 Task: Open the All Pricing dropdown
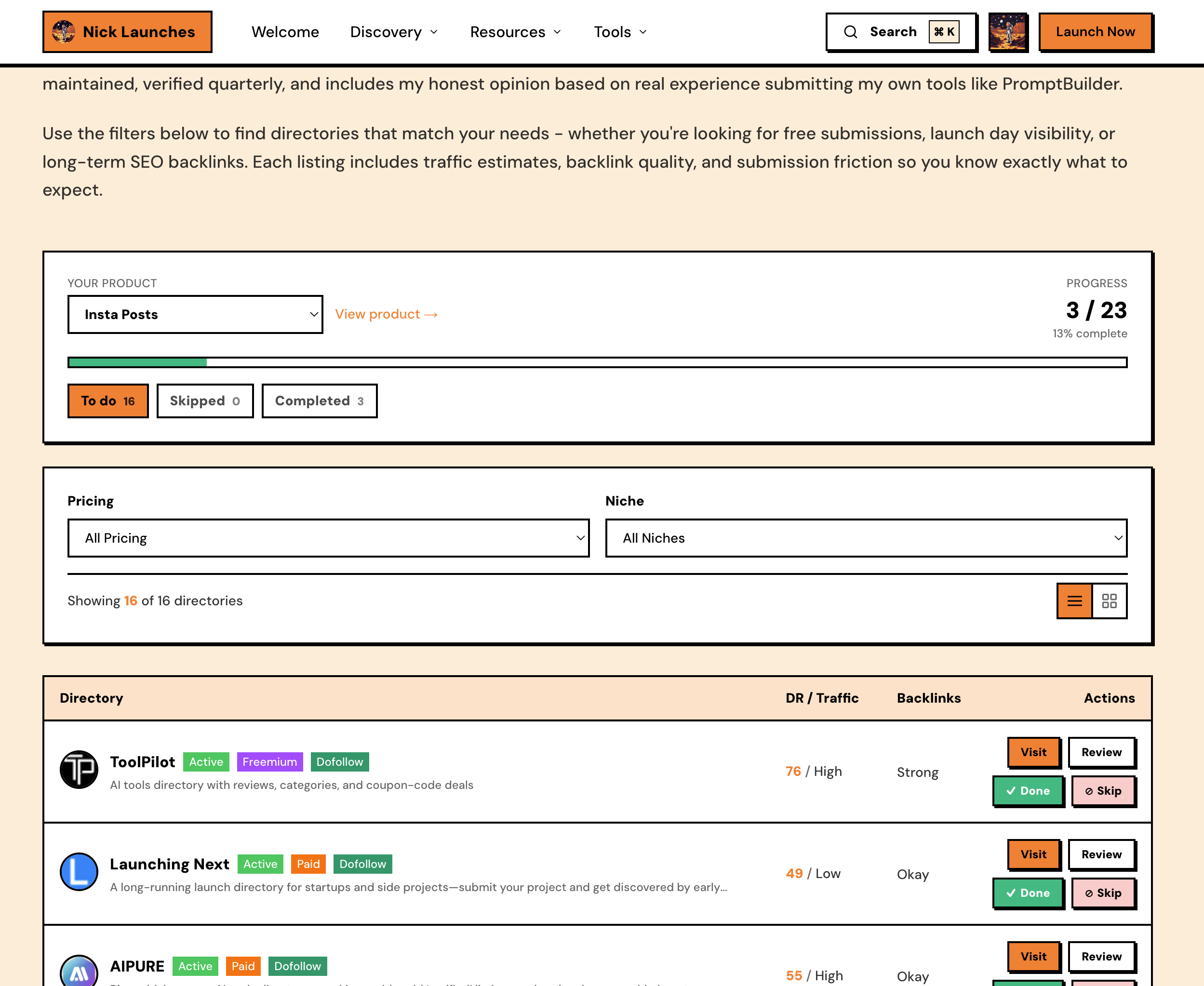(x=328, y=538)
